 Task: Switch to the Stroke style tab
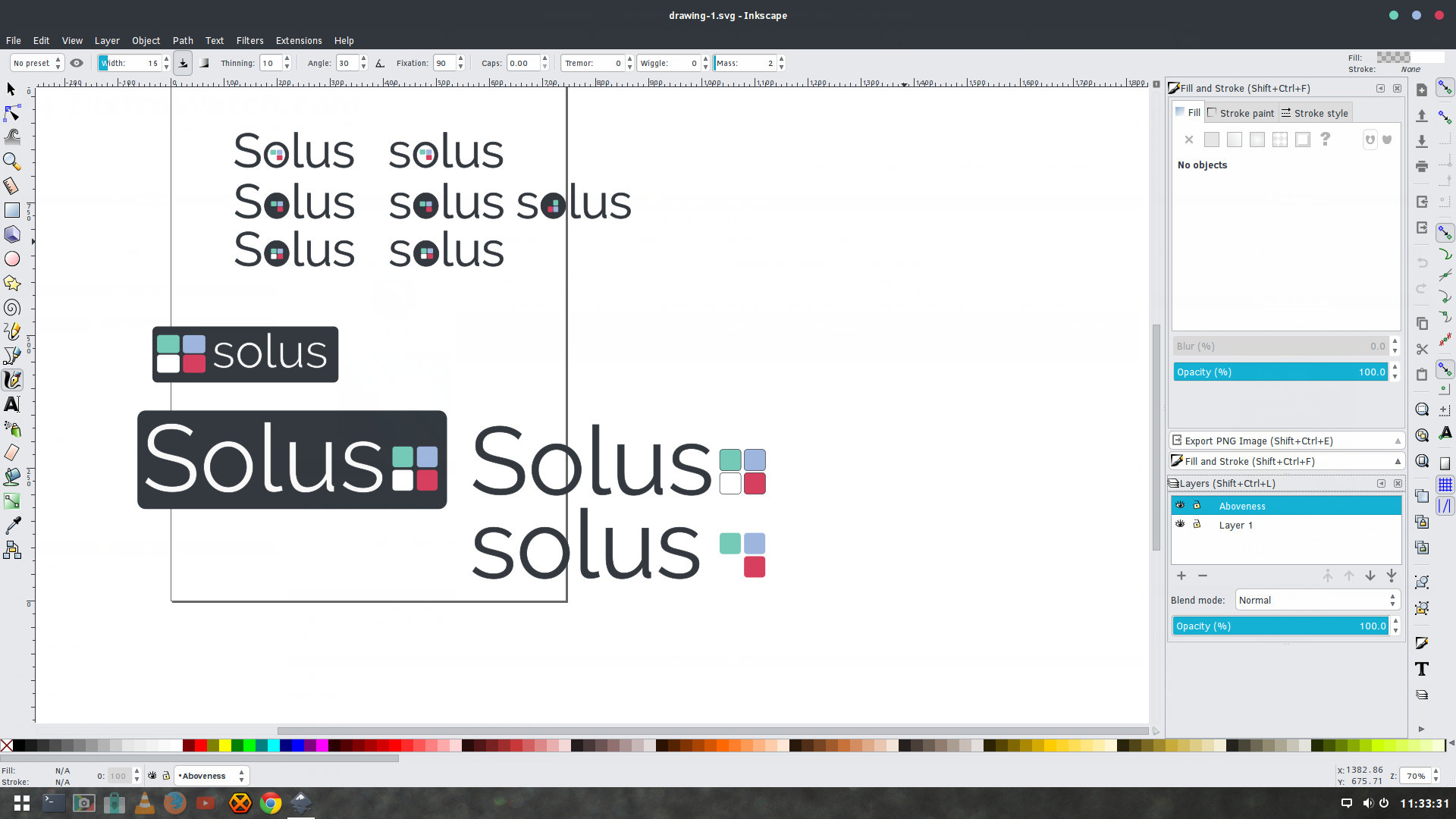click(1315, 113)
